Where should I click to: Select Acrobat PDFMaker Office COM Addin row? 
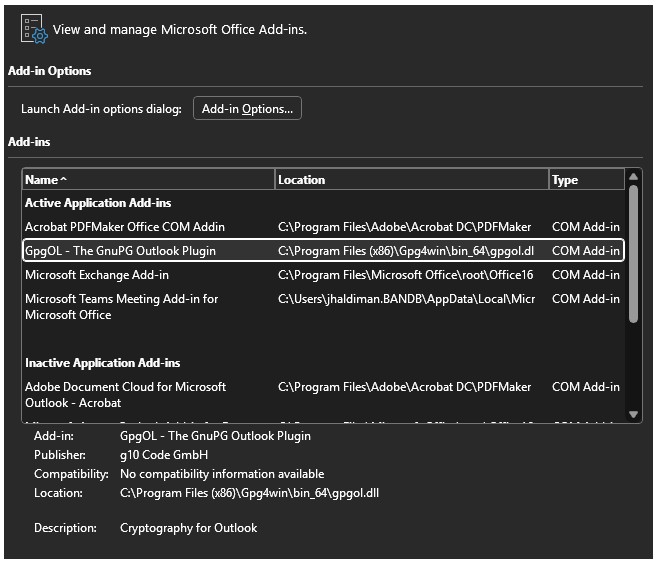[125, 227]
